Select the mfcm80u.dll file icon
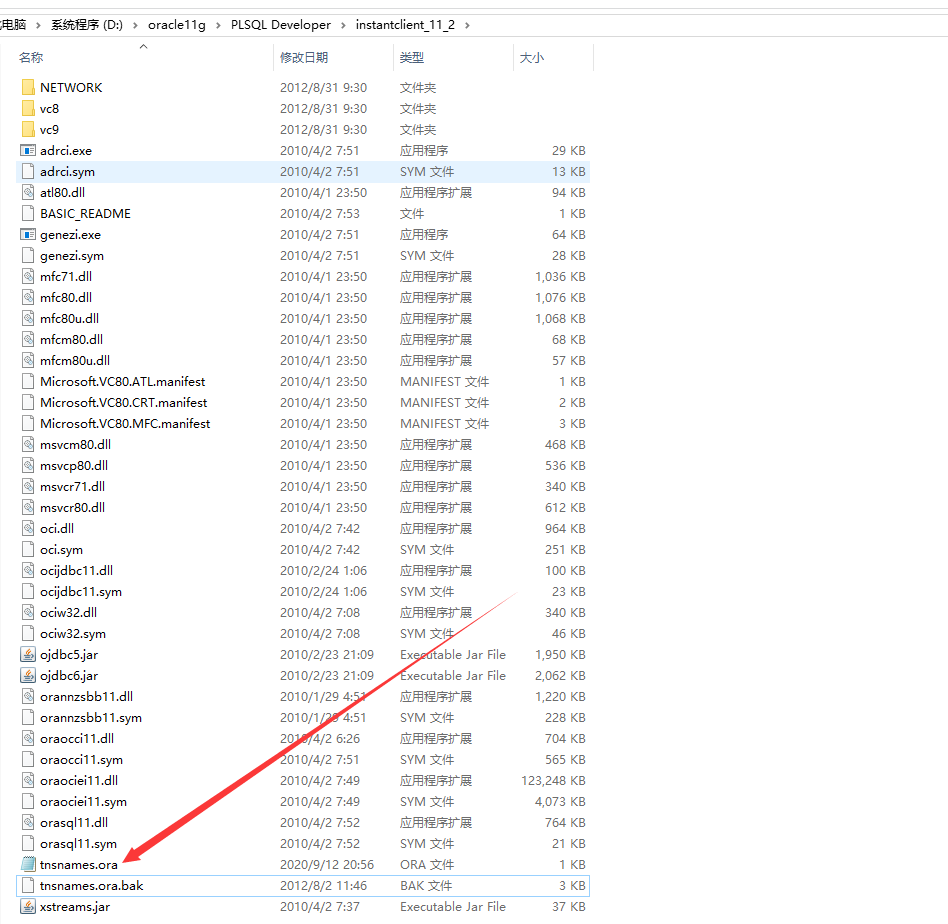 click(x=28, y=360)
